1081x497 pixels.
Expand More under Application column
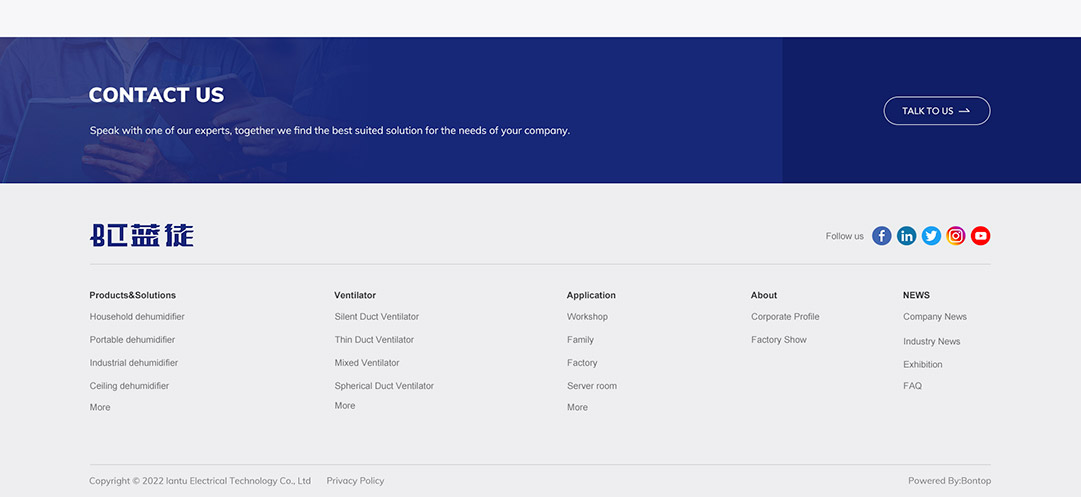pos(577,408)
